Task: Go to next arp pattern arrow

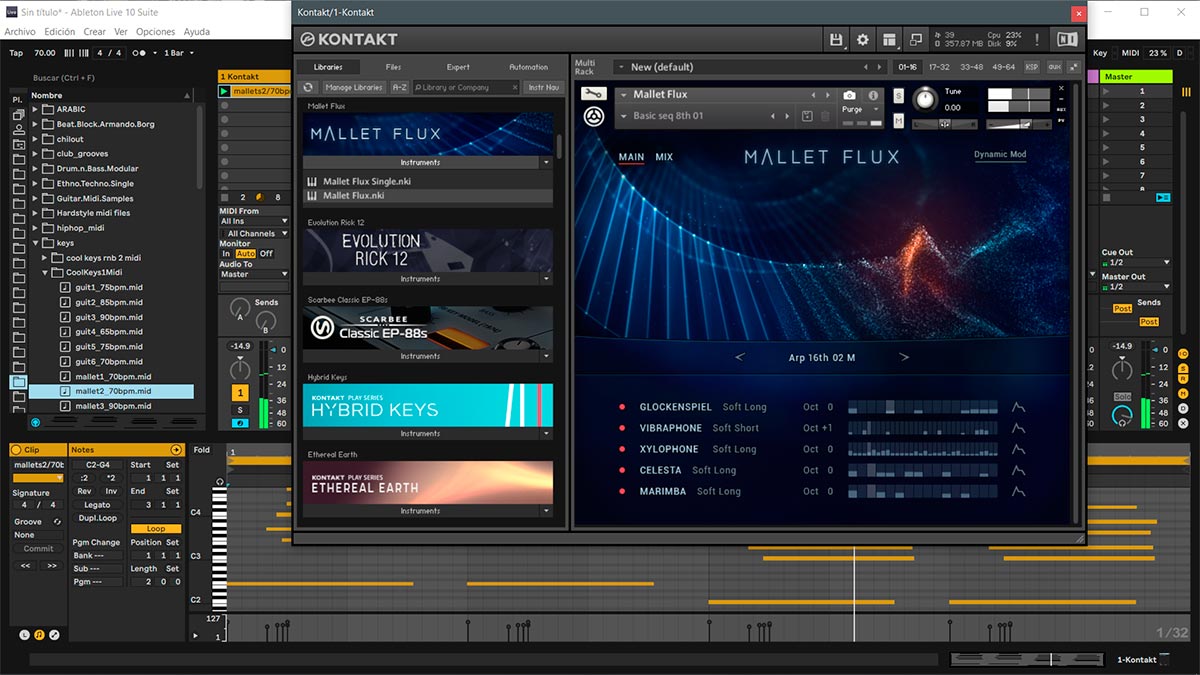Action: tap(904, 357)
